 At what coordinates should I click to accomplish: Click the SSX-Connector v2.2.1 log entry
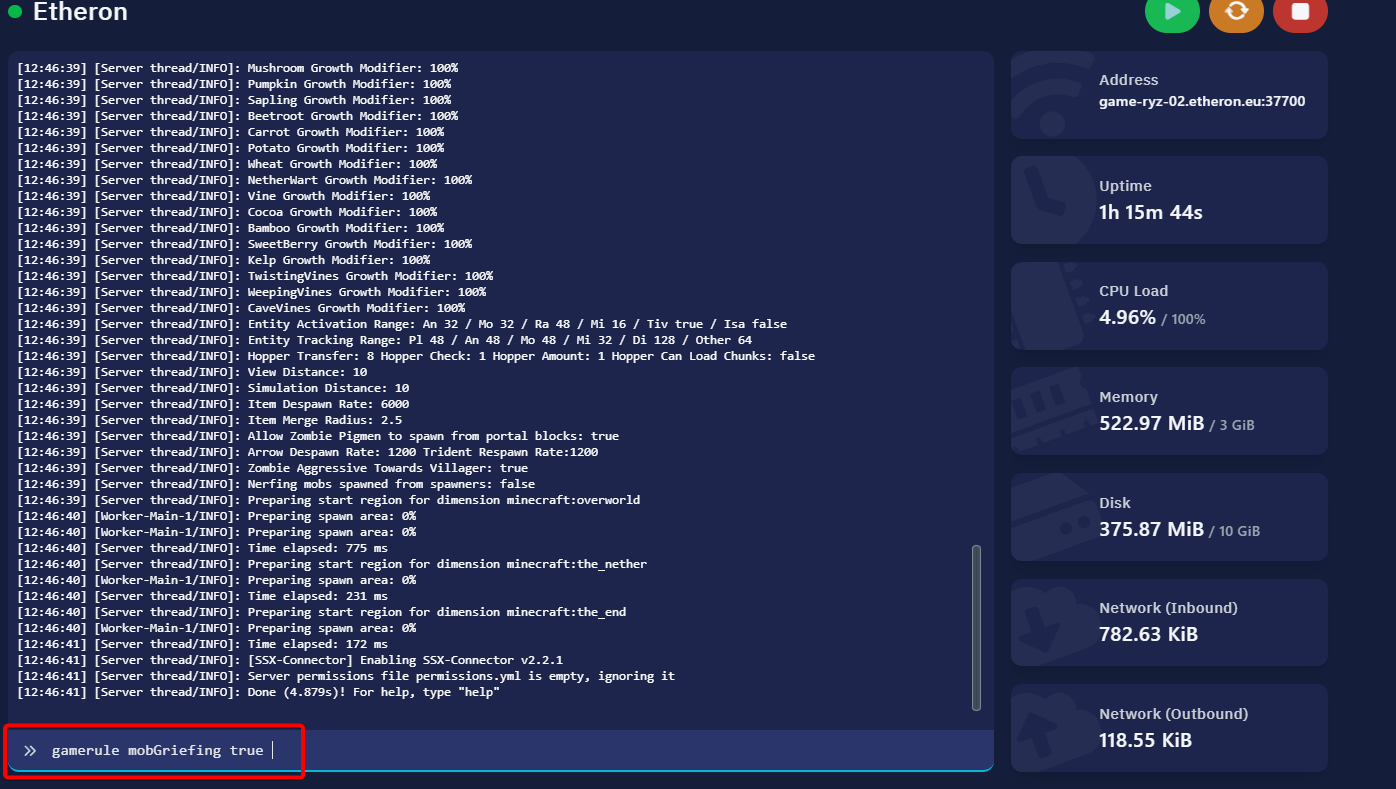point(404,660)
